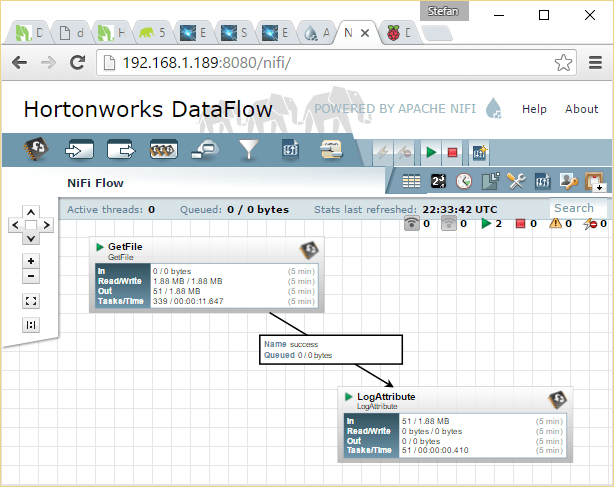Open the Flow Settings wrench icon

click(x=516, y=181)
